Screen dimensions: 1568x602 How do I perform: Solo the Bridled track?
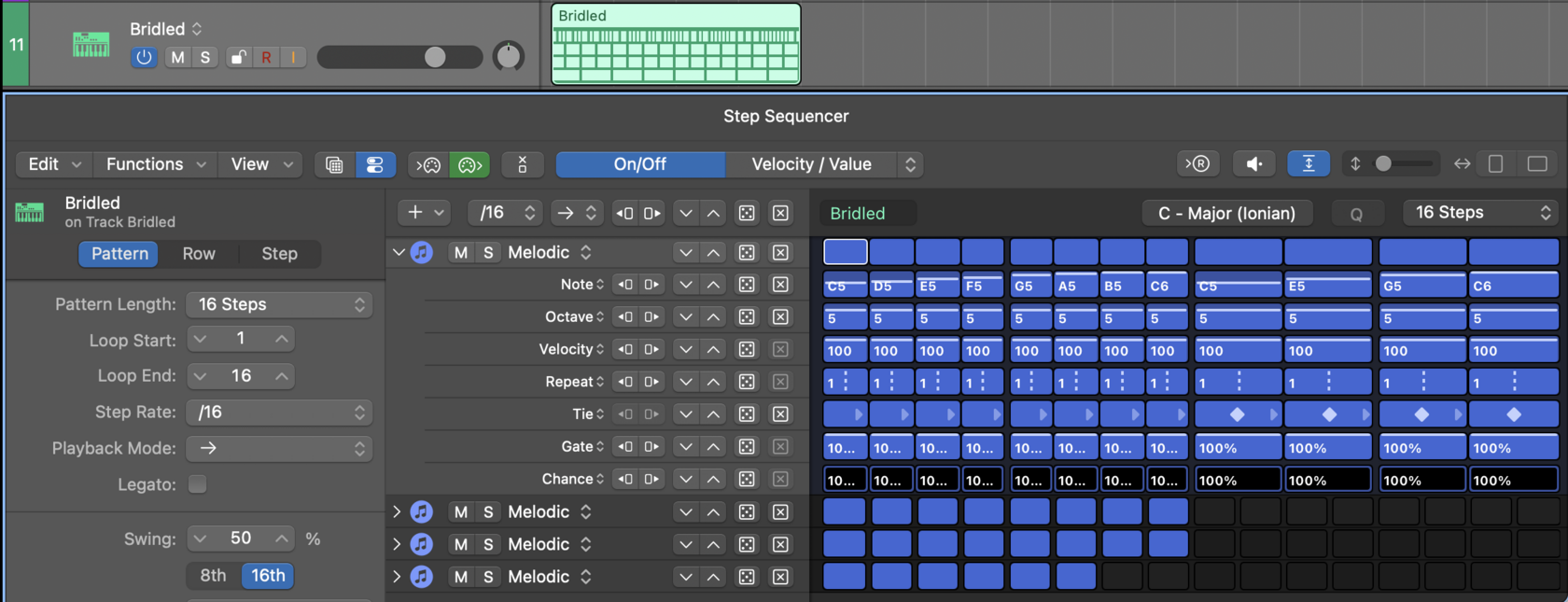tap(205, 57)
